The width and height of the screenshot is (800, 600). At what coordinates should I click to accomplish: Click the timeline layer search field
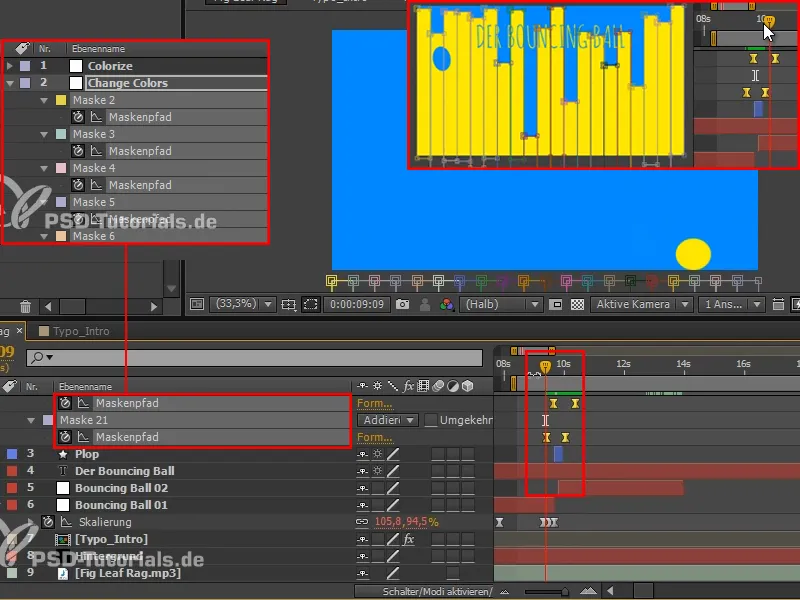254,358
